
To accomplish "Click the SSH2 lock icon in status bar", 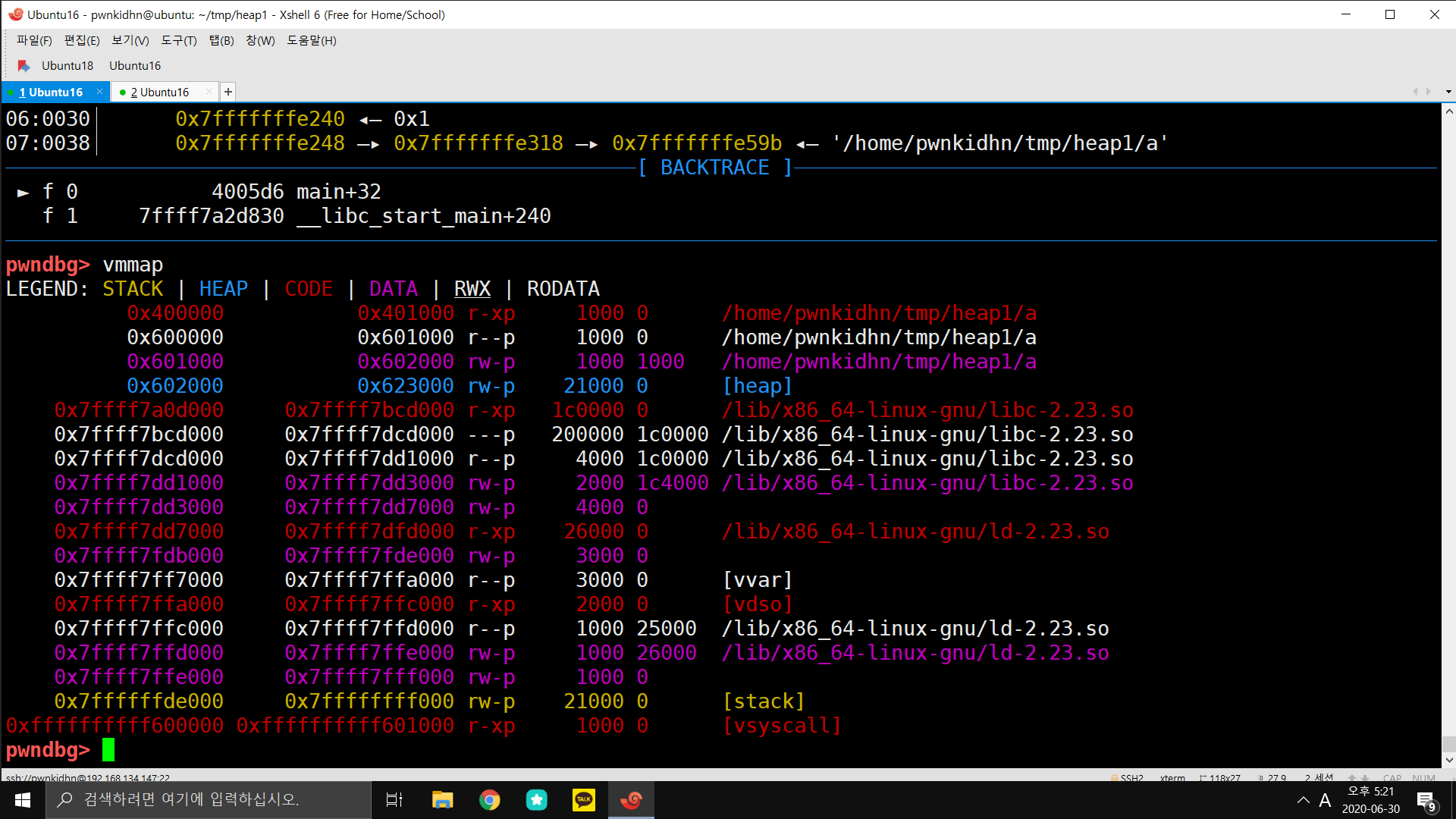I will (x=1115, y=778).
